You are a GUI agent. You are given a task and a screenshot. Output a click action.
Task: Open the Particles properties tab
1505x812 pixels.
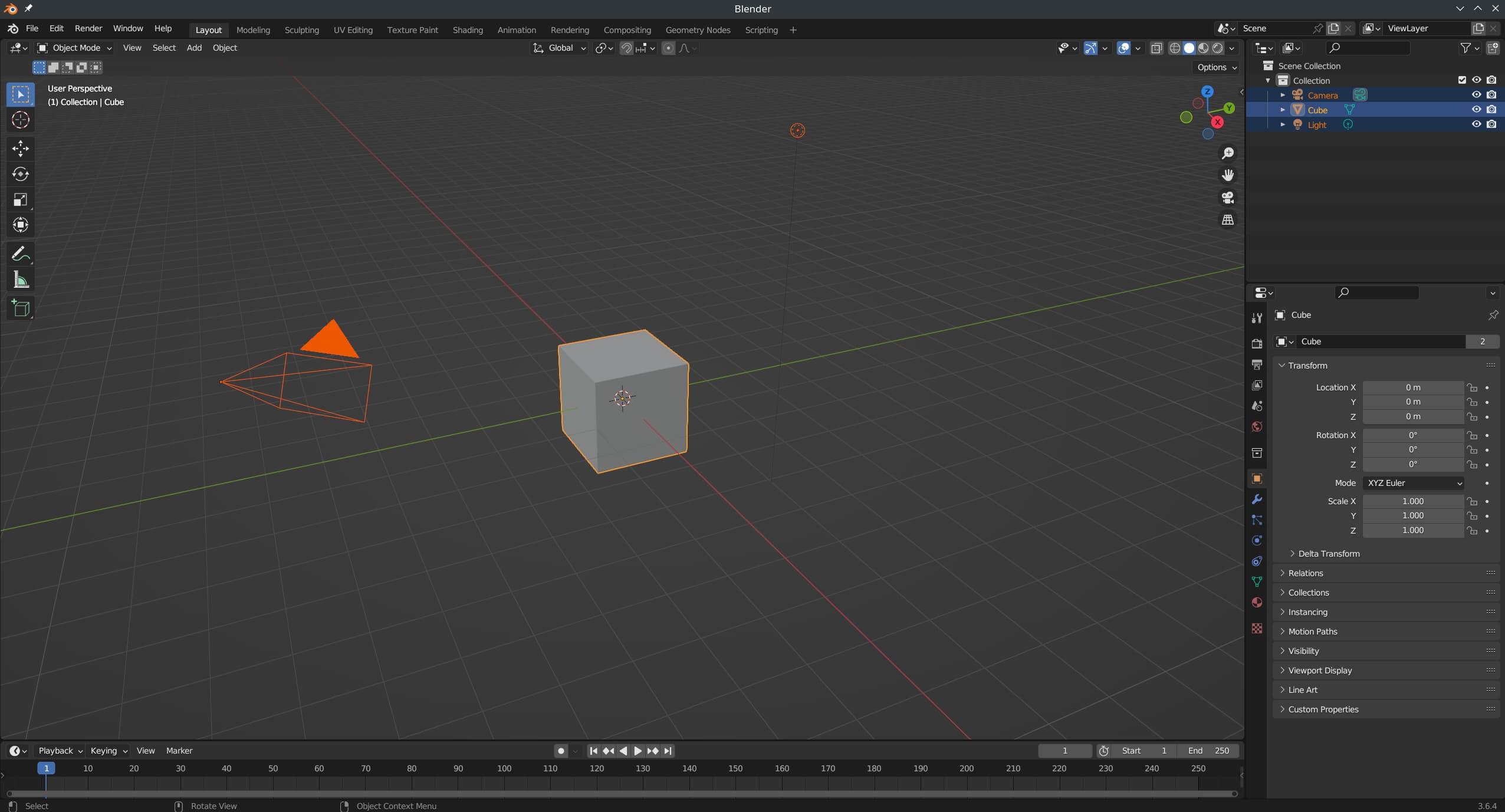pyautogui.click(x=1257, y=520)
